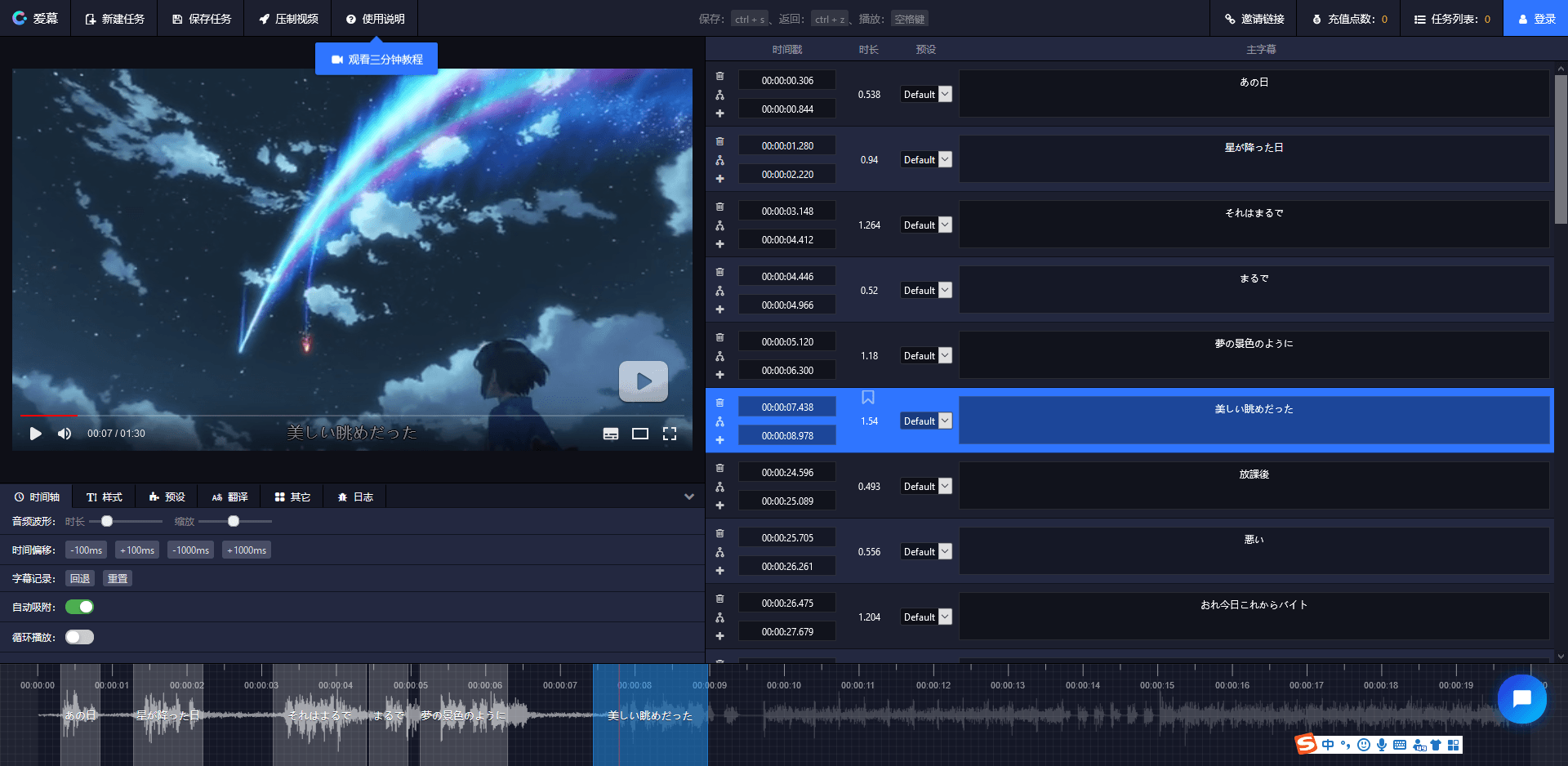Add subtitle after 悪い row

(x=719, y=571)
